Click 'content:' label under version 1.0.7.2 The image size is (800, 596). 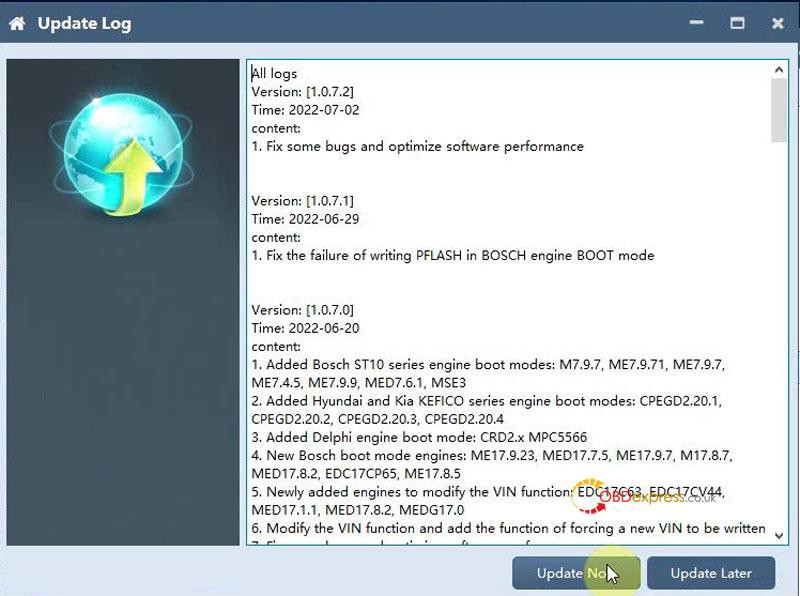tap(276, 129)
